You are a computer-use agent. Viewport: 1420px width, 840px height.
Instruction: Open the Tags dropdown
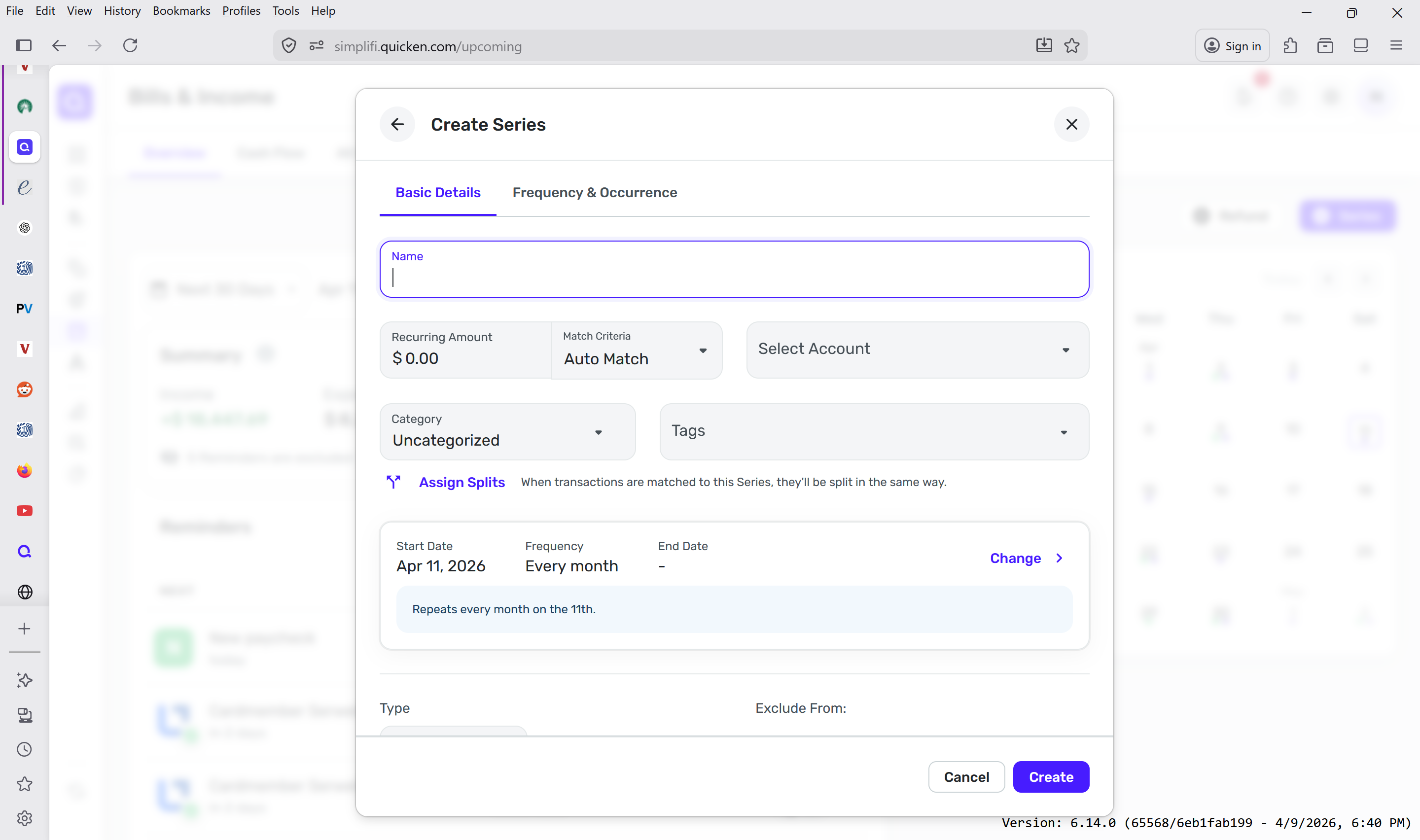pos(873,432)
